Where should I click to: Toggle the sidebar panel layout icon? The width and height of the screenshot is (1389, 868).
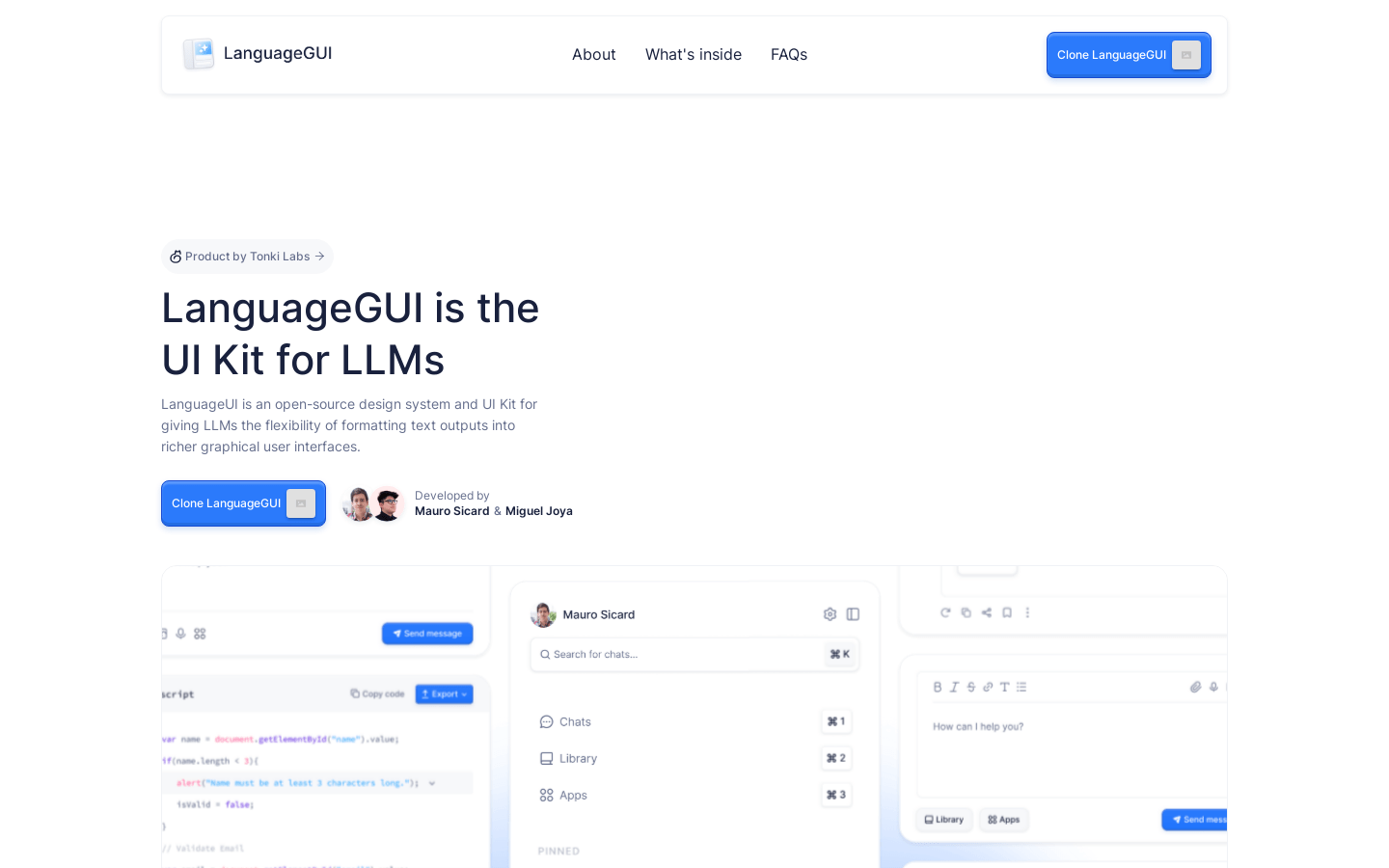[x=853, y=614]
